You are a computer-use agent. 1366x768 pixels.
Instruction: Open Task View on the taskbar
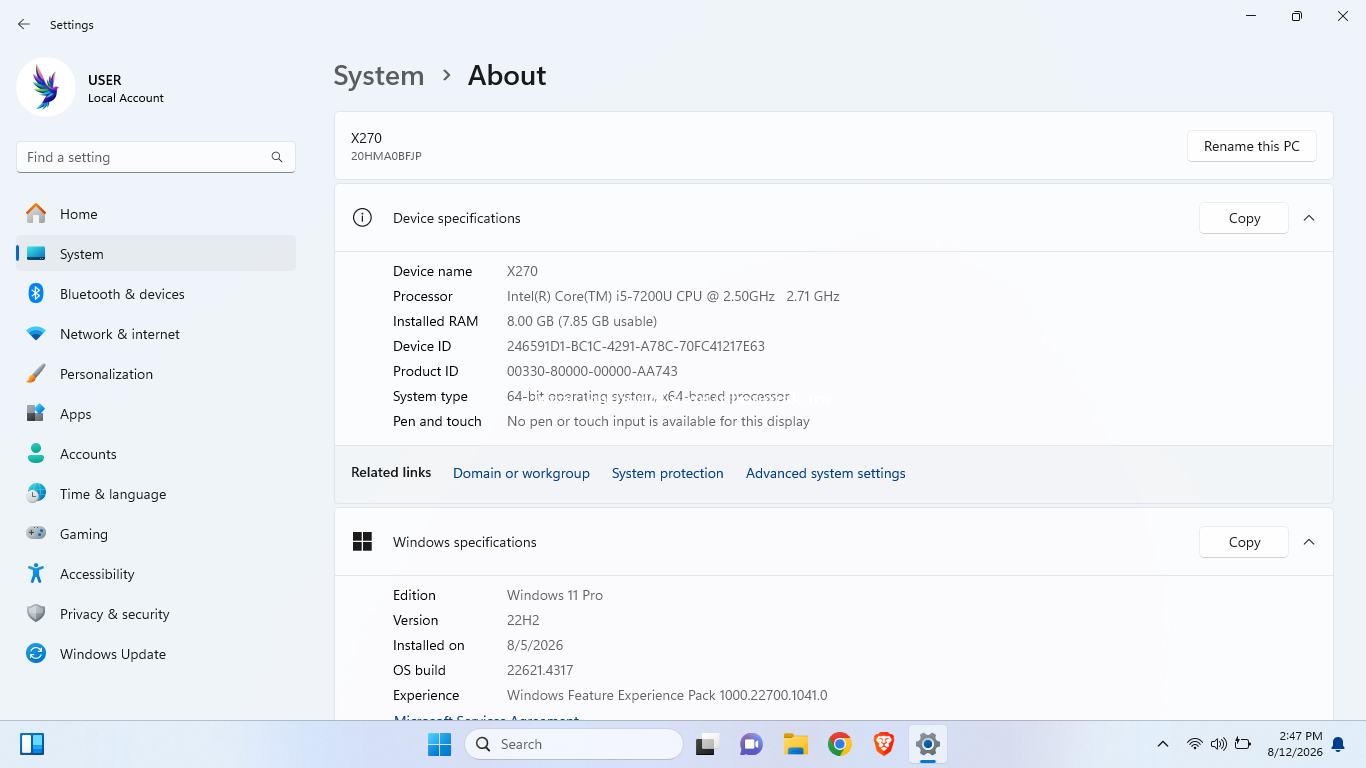click(708, 744)
